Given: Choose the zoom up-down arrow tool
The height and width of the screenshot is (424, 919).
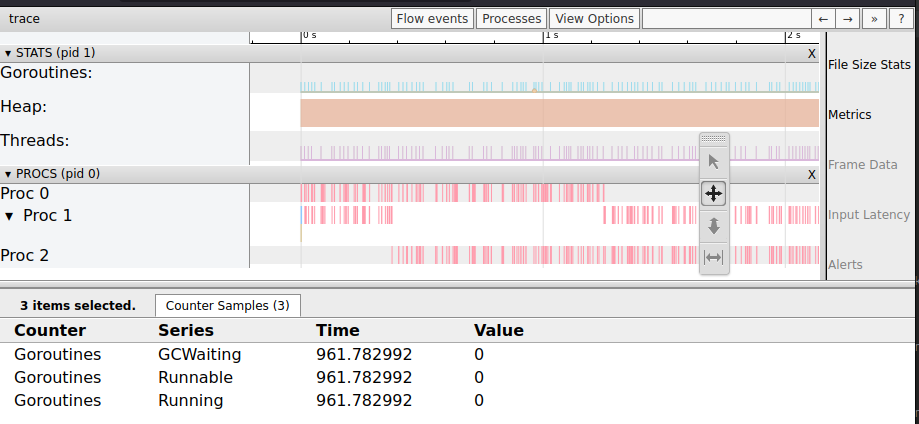Looking at the screenshot, I should click(714, 226).
